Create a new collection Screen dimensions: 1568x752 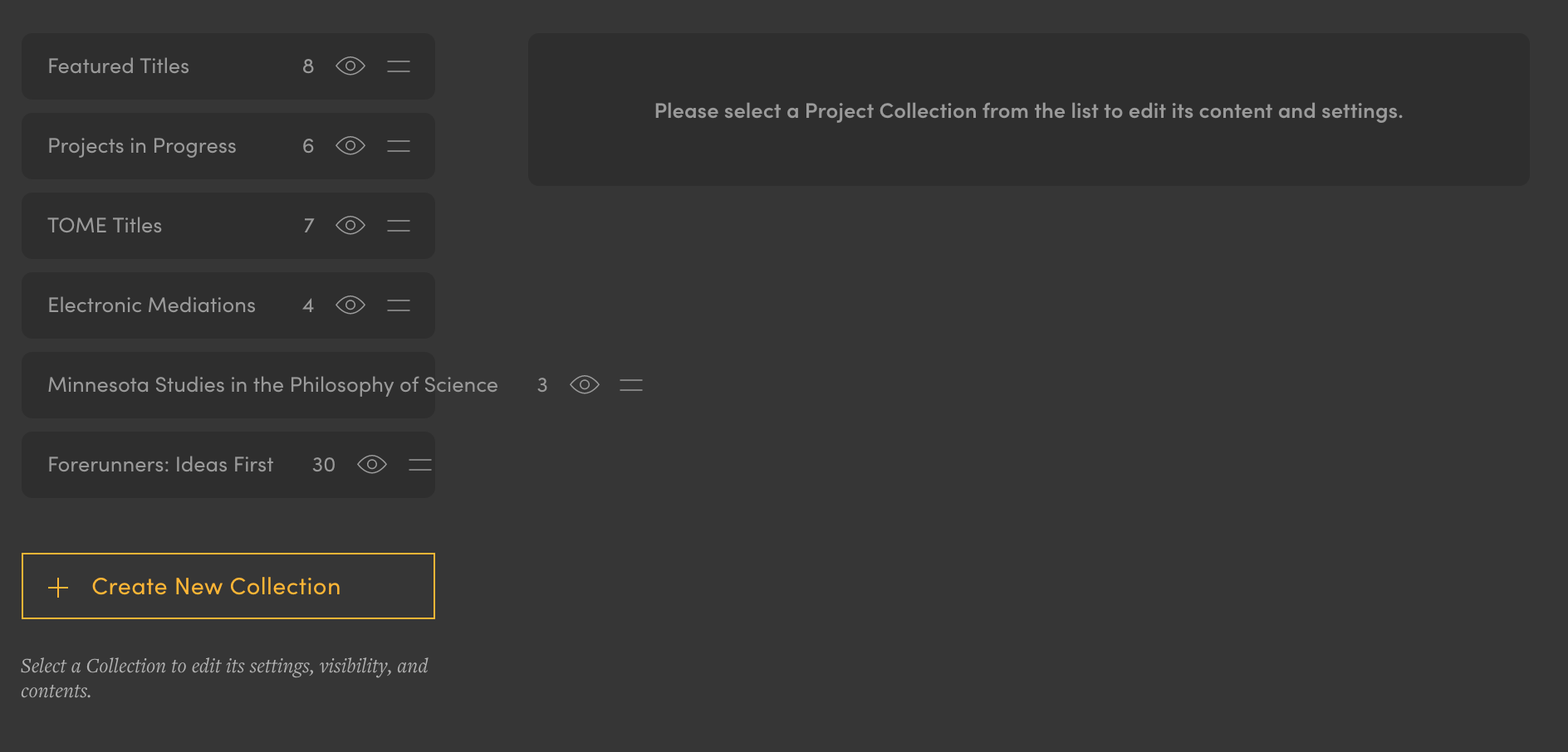tap(228, 586)
